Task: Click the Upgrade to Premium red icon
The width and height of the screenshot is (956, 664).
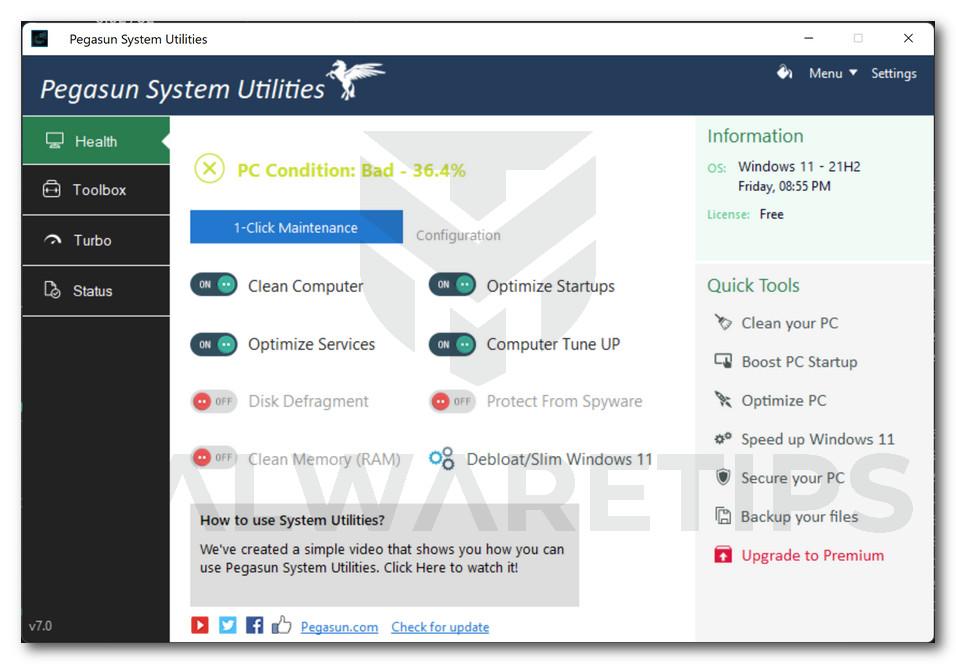Action: pyautogui.click(x=723, y=555)
